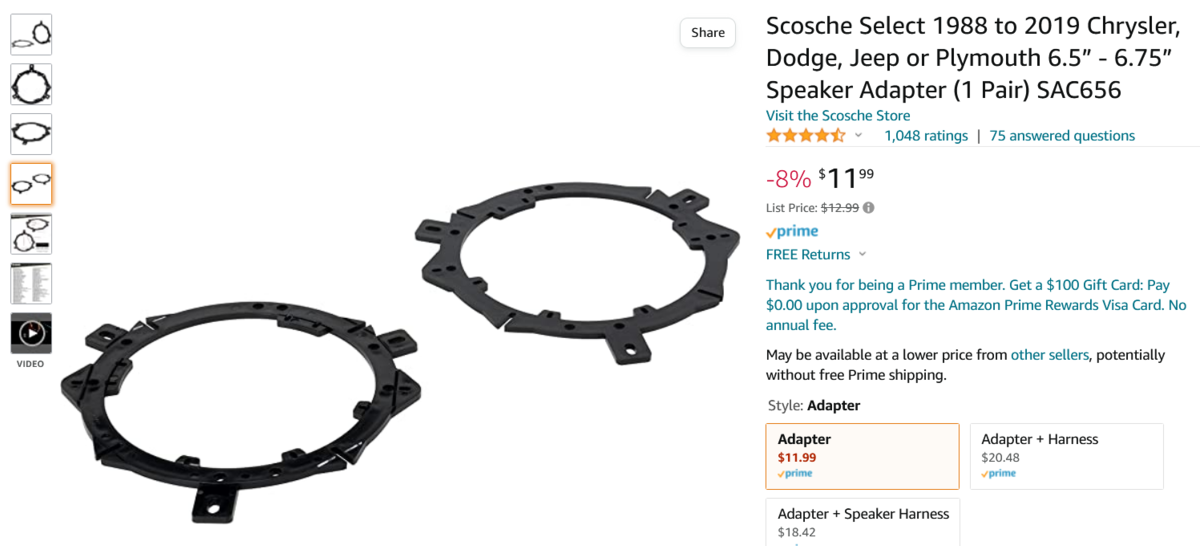
Task: Click the Share button
Action: coord(707,33)
